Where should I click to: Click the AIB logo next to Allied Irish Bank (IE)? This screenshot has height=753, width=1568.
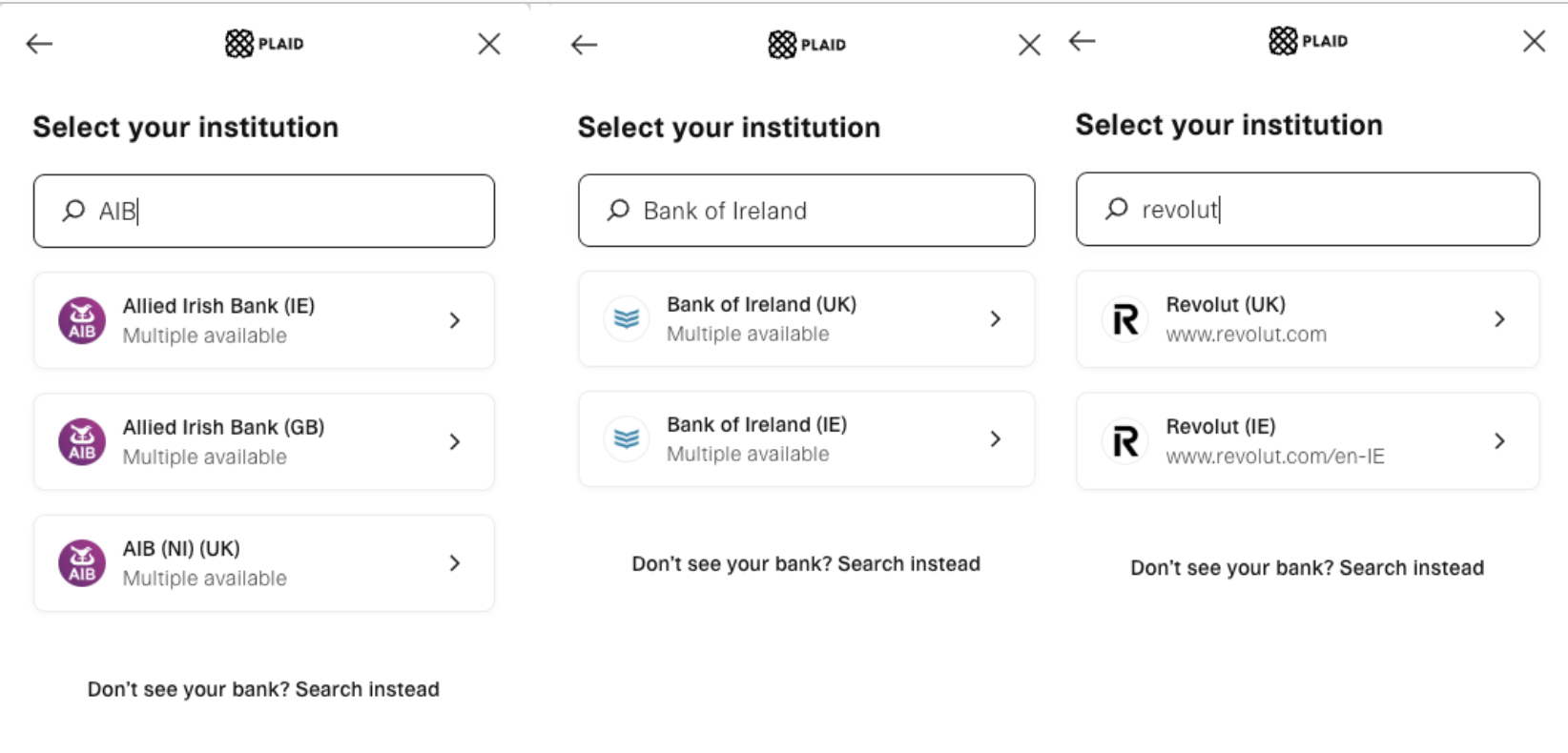coord(82,320)
